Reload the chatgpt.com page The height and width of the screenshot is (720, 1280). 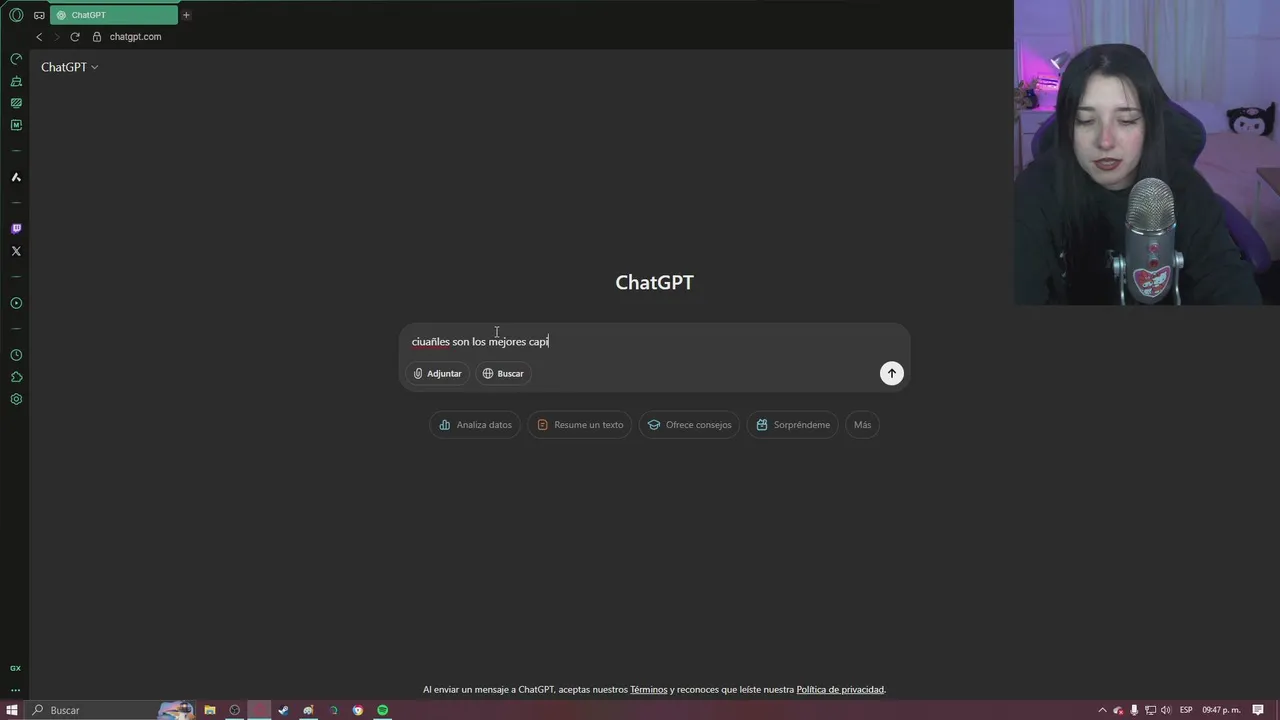(75, 37)
